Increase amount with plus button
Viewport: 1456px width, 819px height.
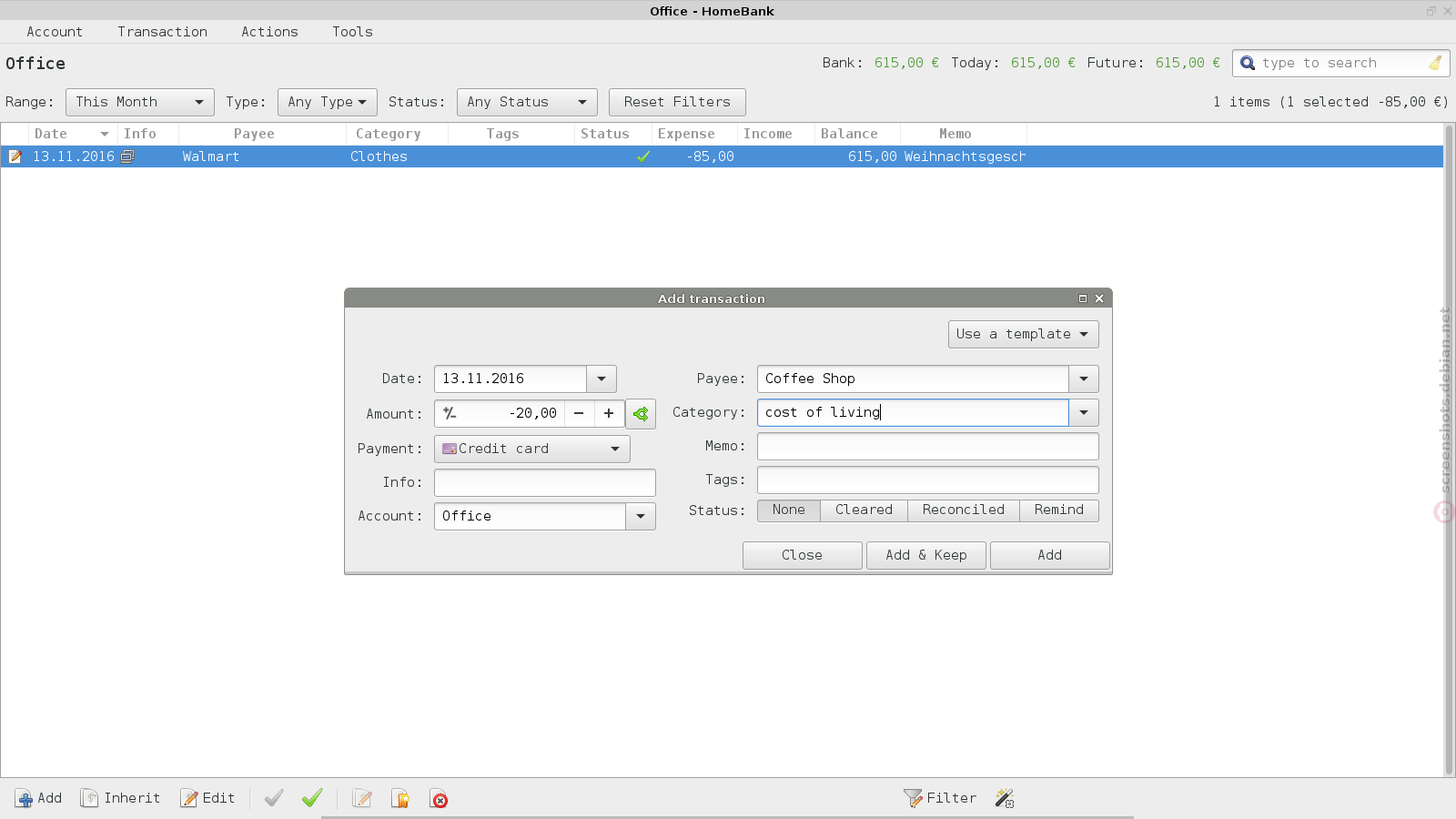tap(609, 413)
